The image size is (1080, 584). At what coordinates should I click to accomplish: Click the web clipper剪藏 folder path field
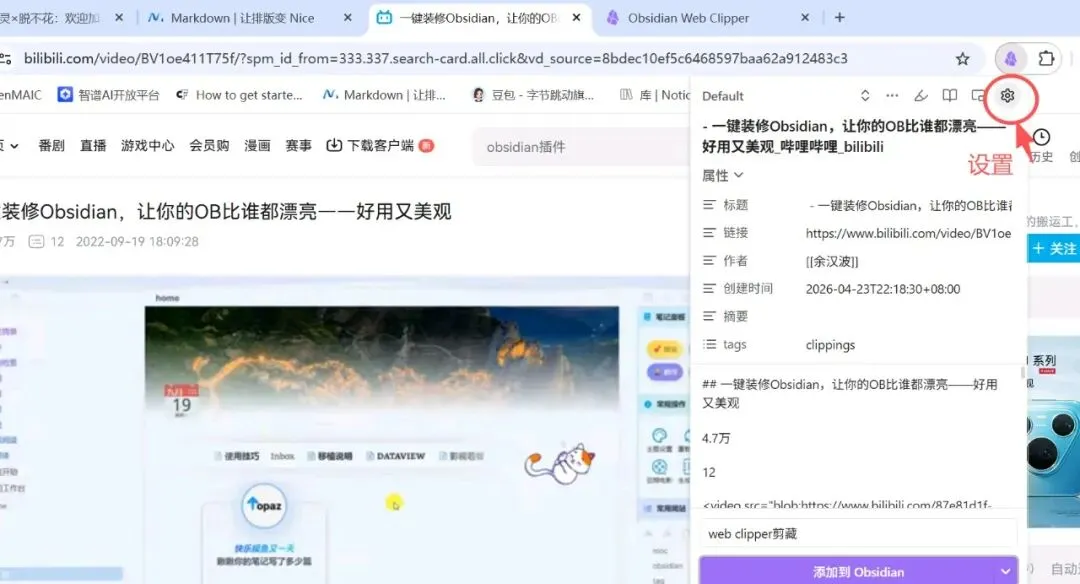click(858, 534)
